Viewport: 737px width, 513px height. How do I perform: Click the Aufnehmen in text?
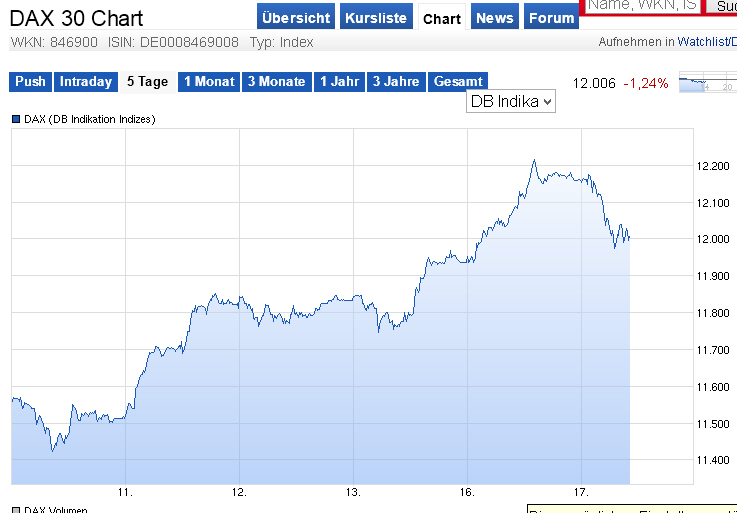(636, 42)
